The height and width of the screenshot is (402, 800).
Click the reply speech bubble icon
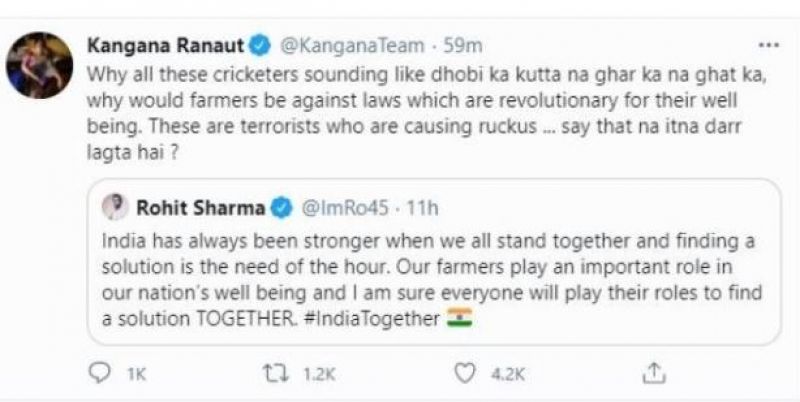coord(101,372)
